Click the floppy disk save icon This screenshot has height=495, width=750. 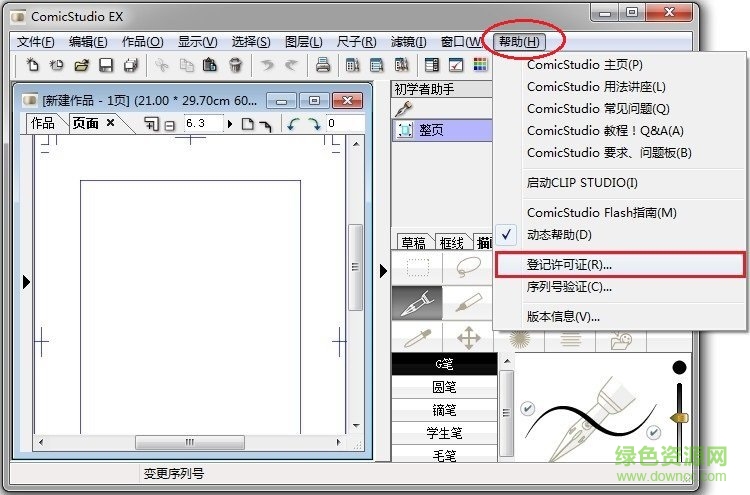(106, 65)
